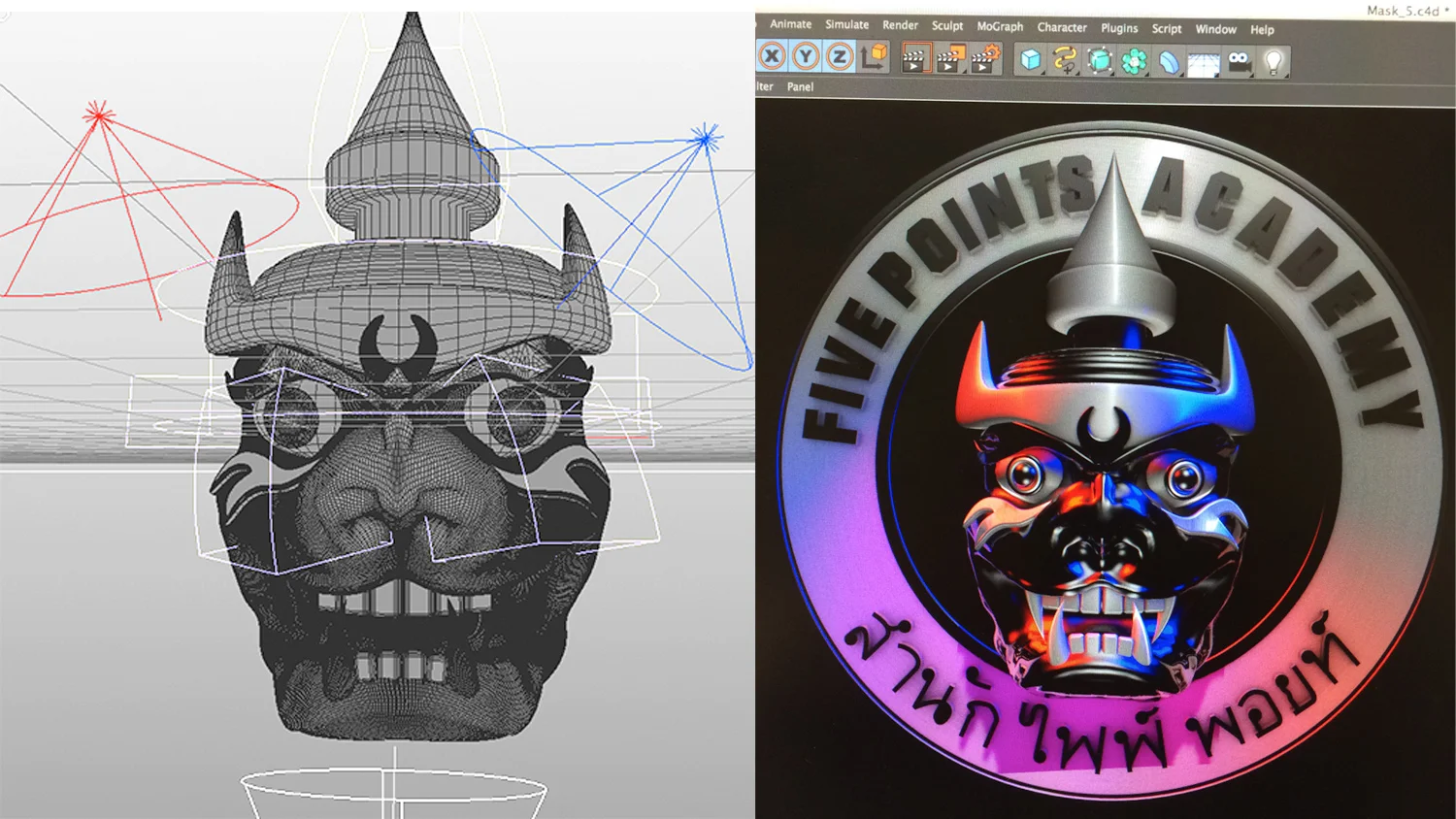Click the green array modeling icon
1456x819 pixels.
point(1134,62)
